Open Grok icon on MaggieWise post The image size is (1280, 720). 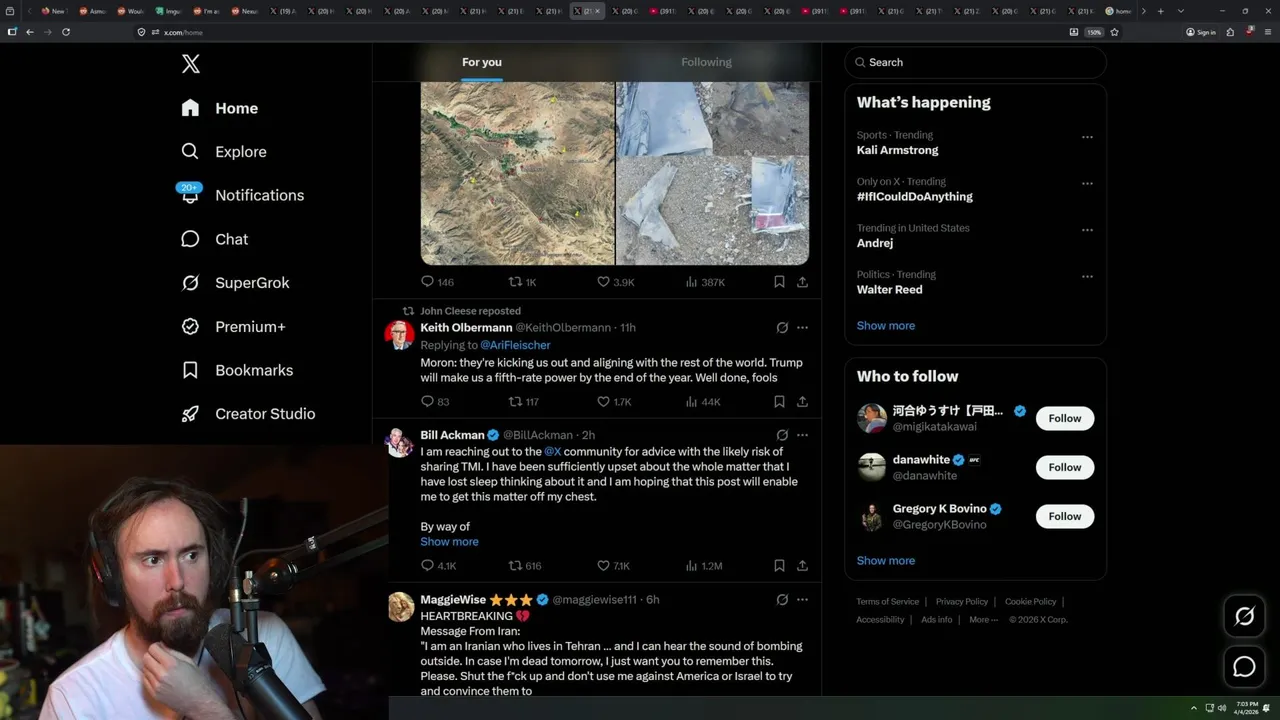[x=782, y=599]
